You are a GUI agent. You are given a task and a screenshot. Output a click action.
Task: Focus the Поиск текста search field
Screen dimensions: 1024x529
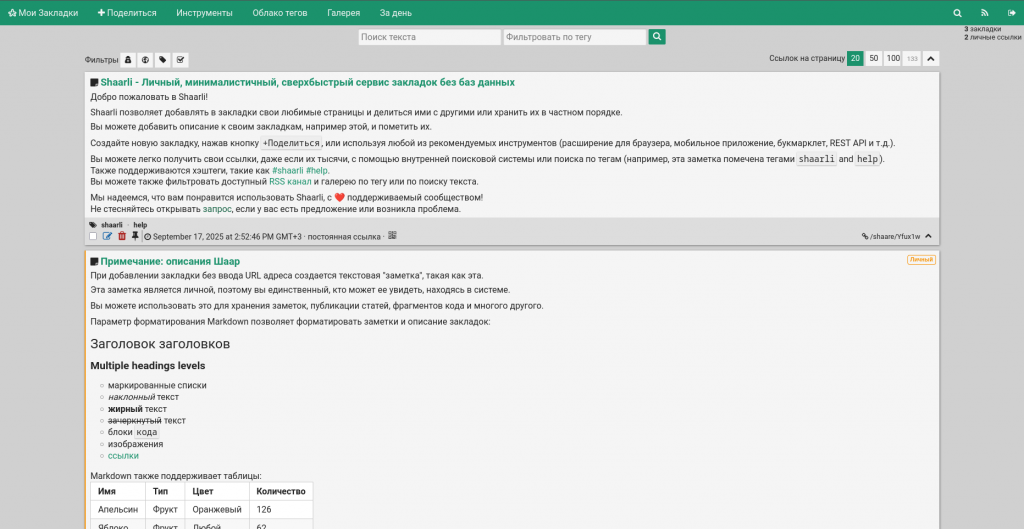click(430, 37)
